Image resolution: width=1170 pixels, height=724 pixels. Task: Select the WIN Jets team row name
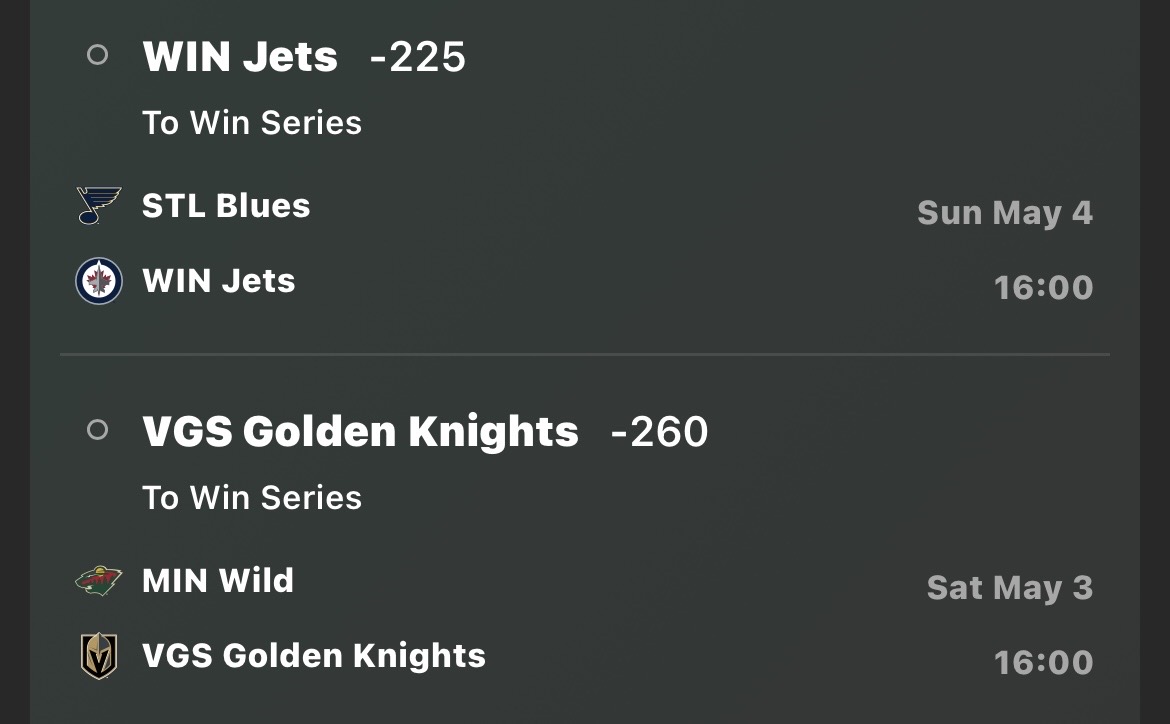pyautogui.click(x=219, y=281)
